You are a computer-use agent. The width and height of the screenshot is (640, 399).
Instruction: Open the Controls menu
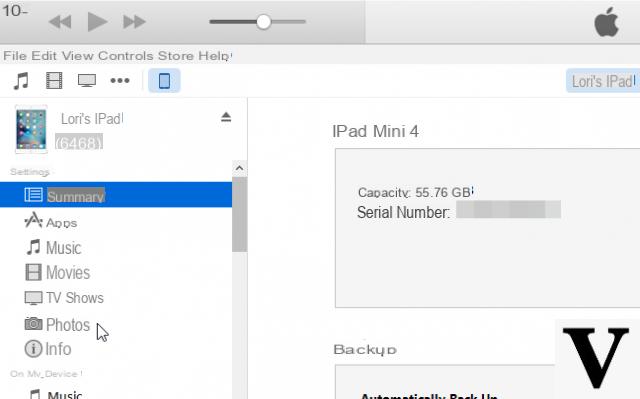[126, 55]
